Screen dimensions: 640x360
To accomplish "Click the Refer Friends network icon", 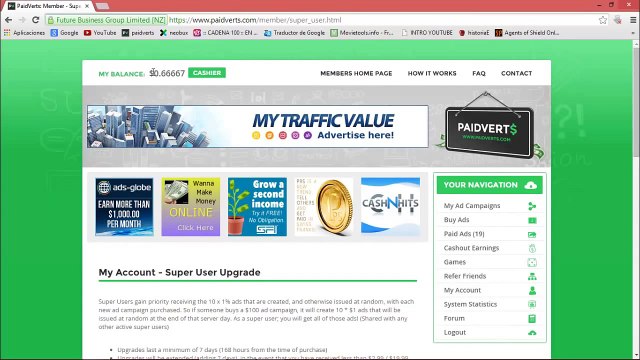I will 532,276.
